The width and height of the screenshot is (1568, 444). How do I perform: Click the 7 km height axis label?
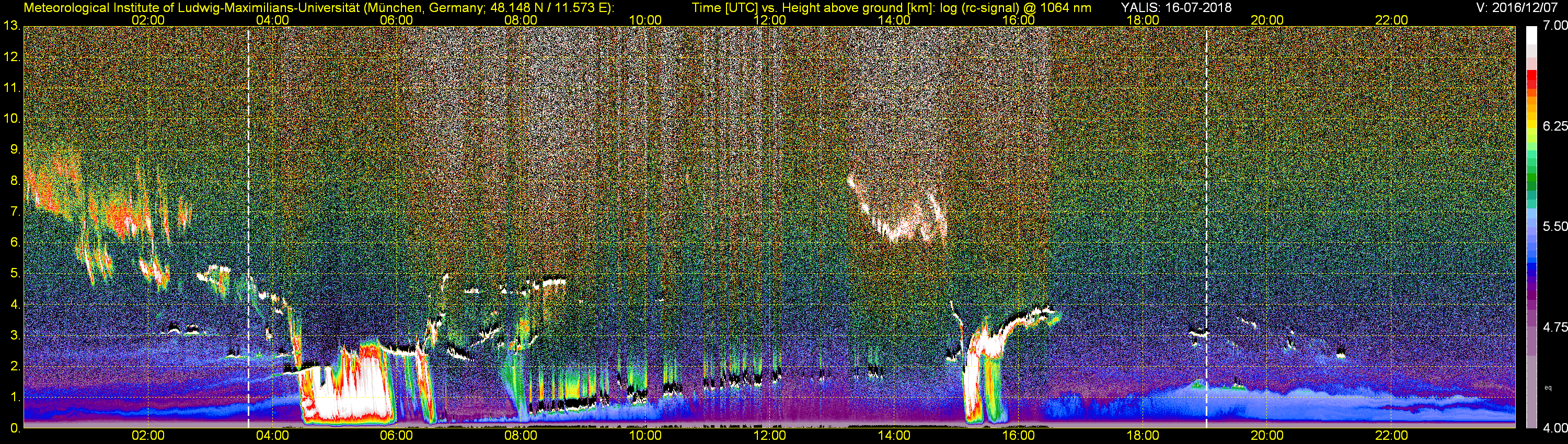[15, 212]
